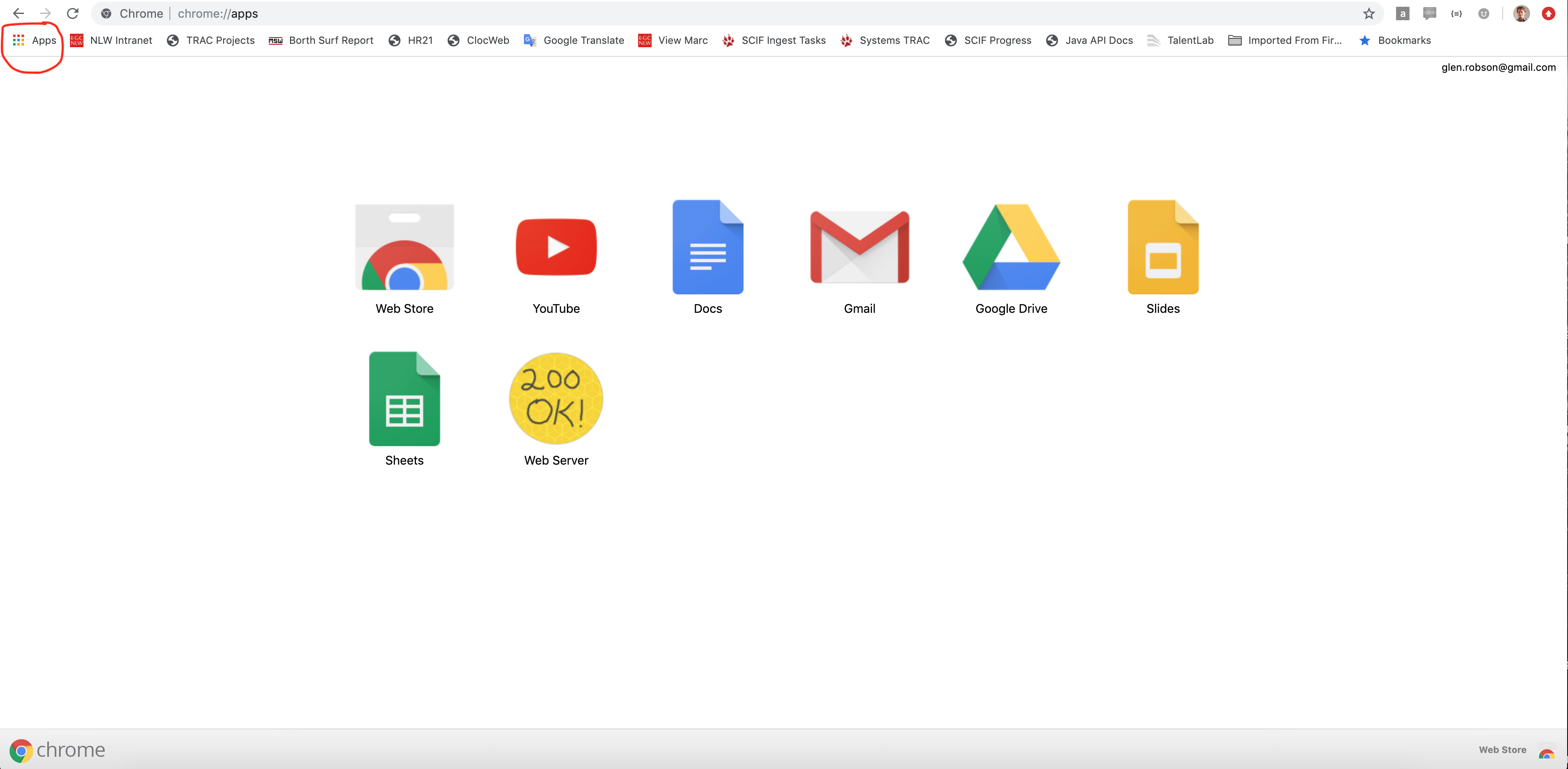1568x769 pixels.
Task: Open the SCIF Progress bookmark
Action: [988, 40]
